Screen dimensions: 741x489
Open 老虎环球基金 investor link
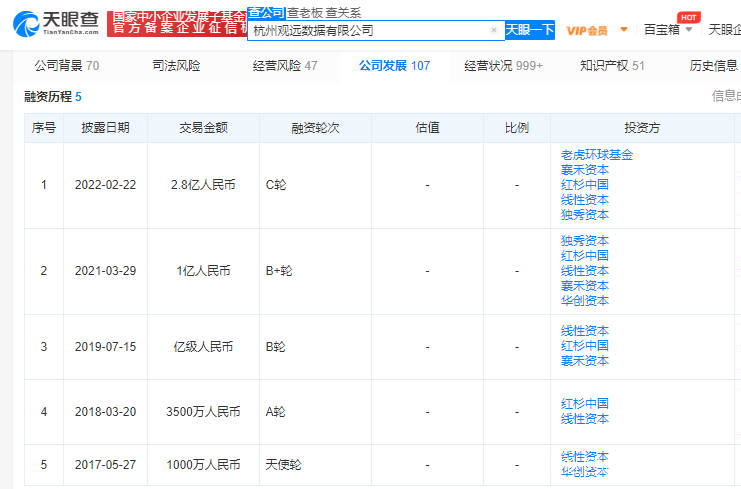pyautogui.click(x=597, y=155)
